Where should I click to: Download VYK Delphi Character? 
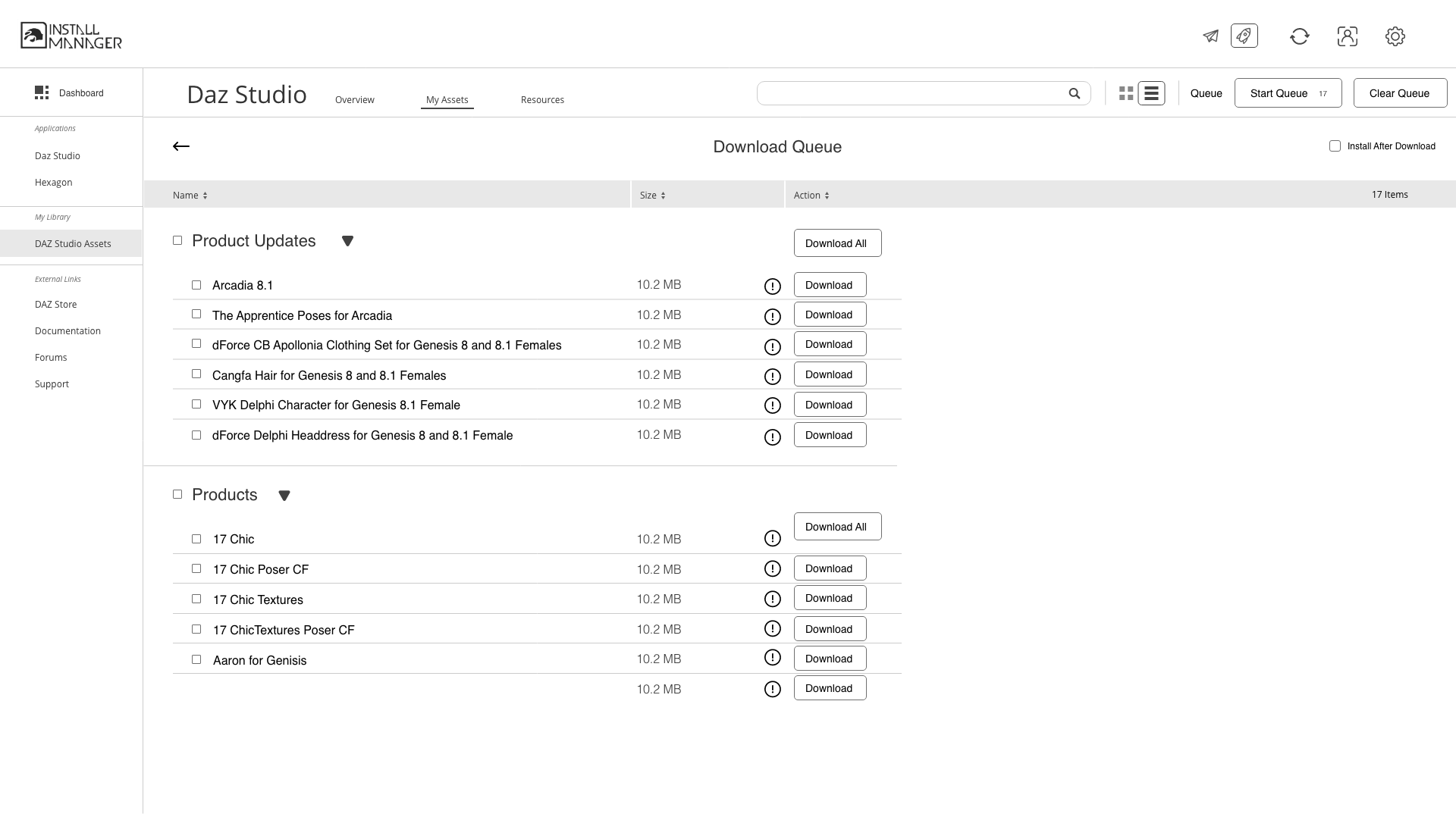tap(830, 404)
